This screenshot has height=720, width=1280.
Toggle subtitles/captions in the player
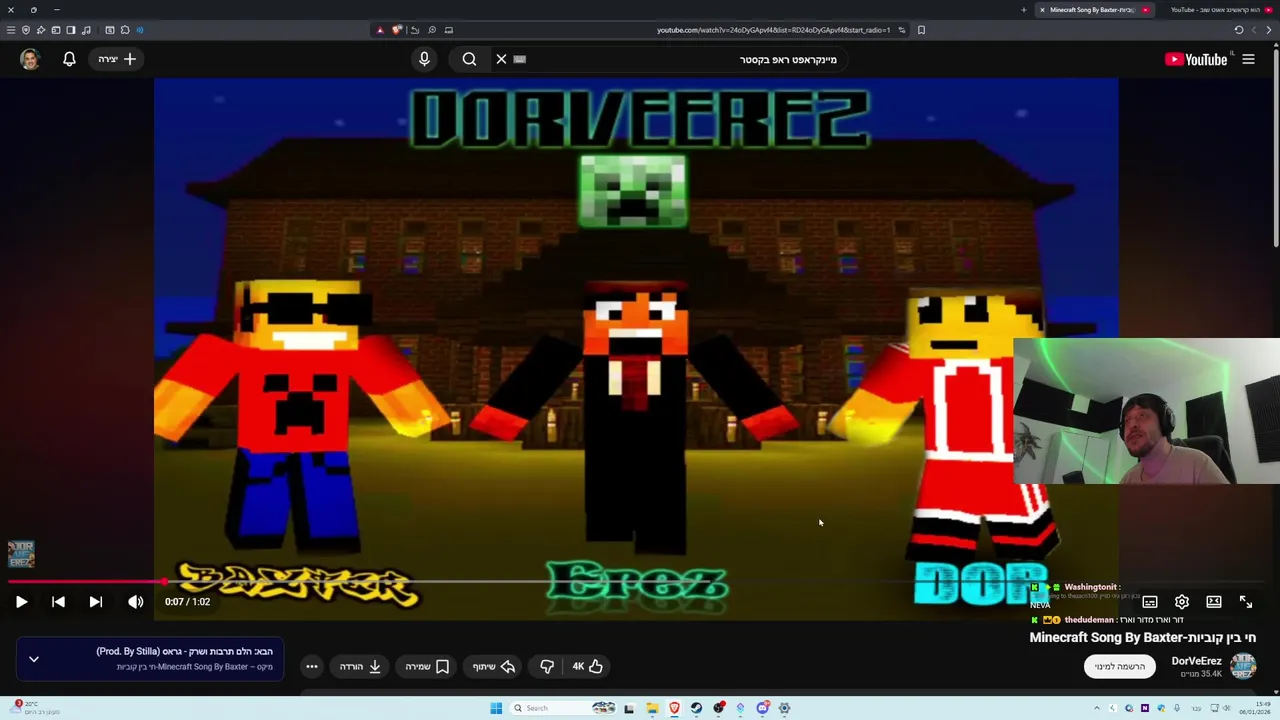click(x=1150, y=602)
